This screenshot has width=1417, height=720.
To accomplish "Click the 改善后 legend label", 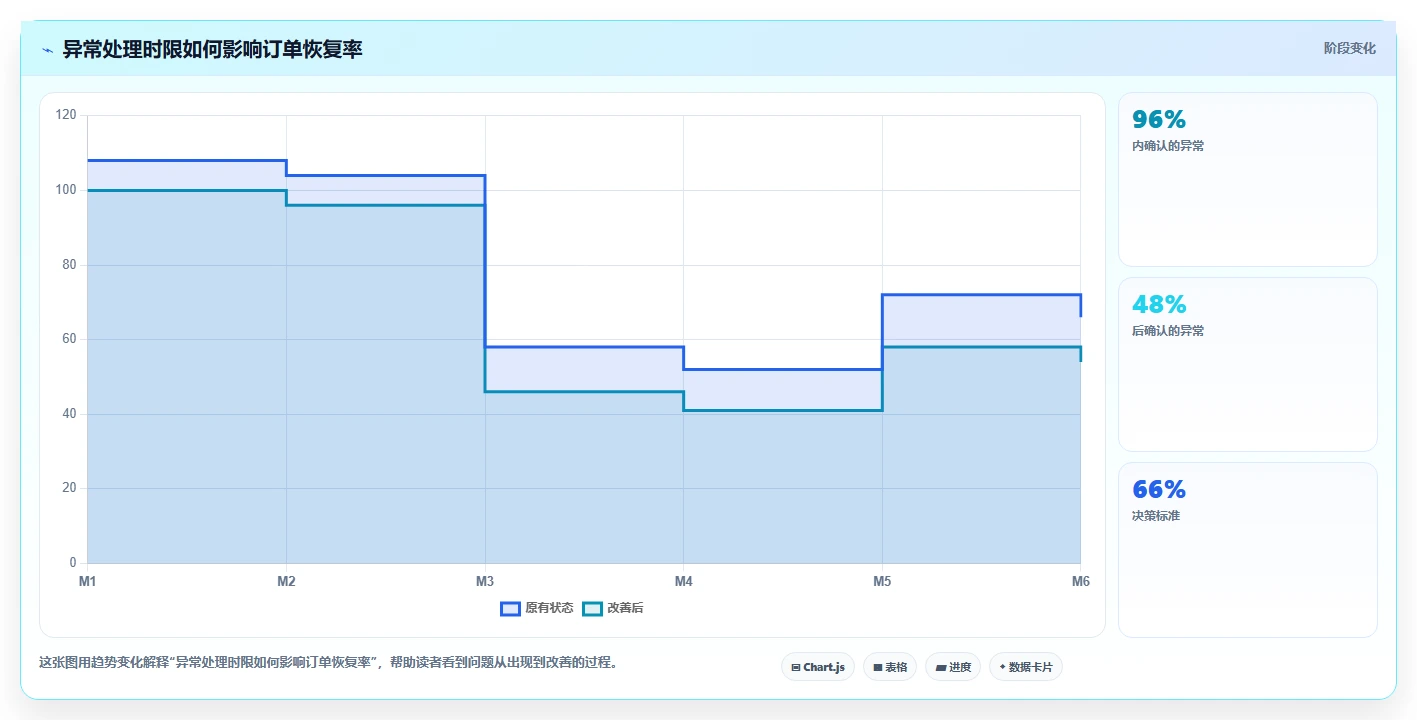I will (625, 608).
